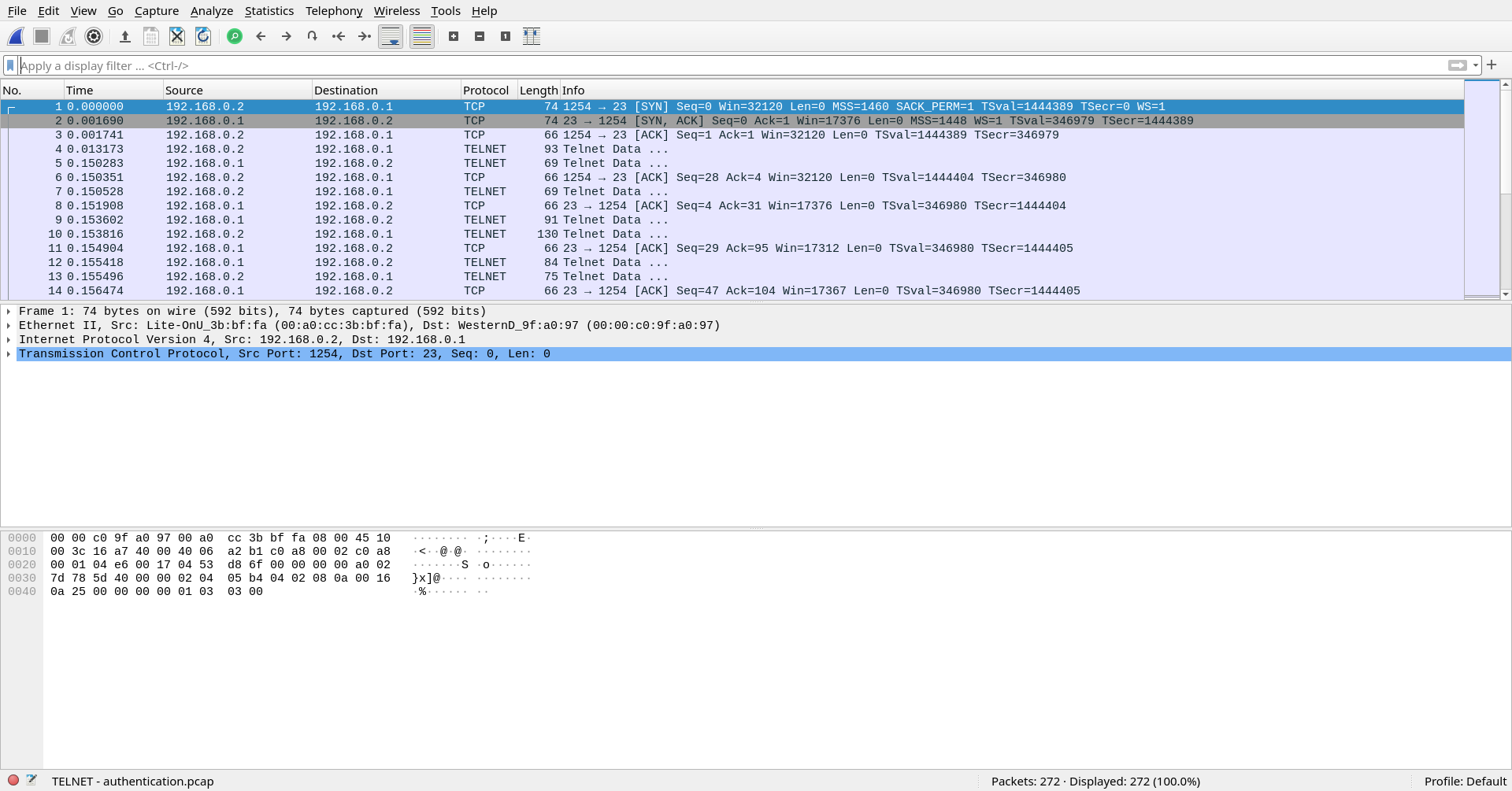Zoom out main window text

(480, 36)
